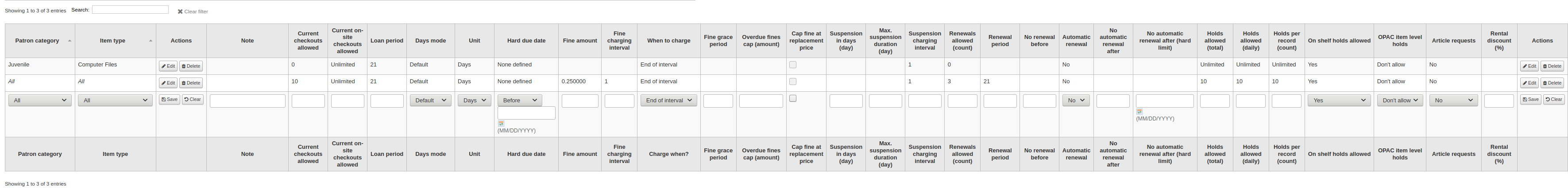The height and width of the screenshot is (194, 1568).
Task: Open the OPAC item level holds dropdown
Action: (1399, 101)
